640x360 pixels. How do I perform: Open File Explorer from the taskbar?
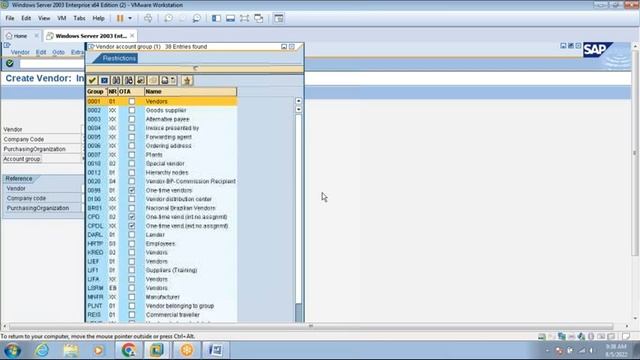[x=71, y=350]
